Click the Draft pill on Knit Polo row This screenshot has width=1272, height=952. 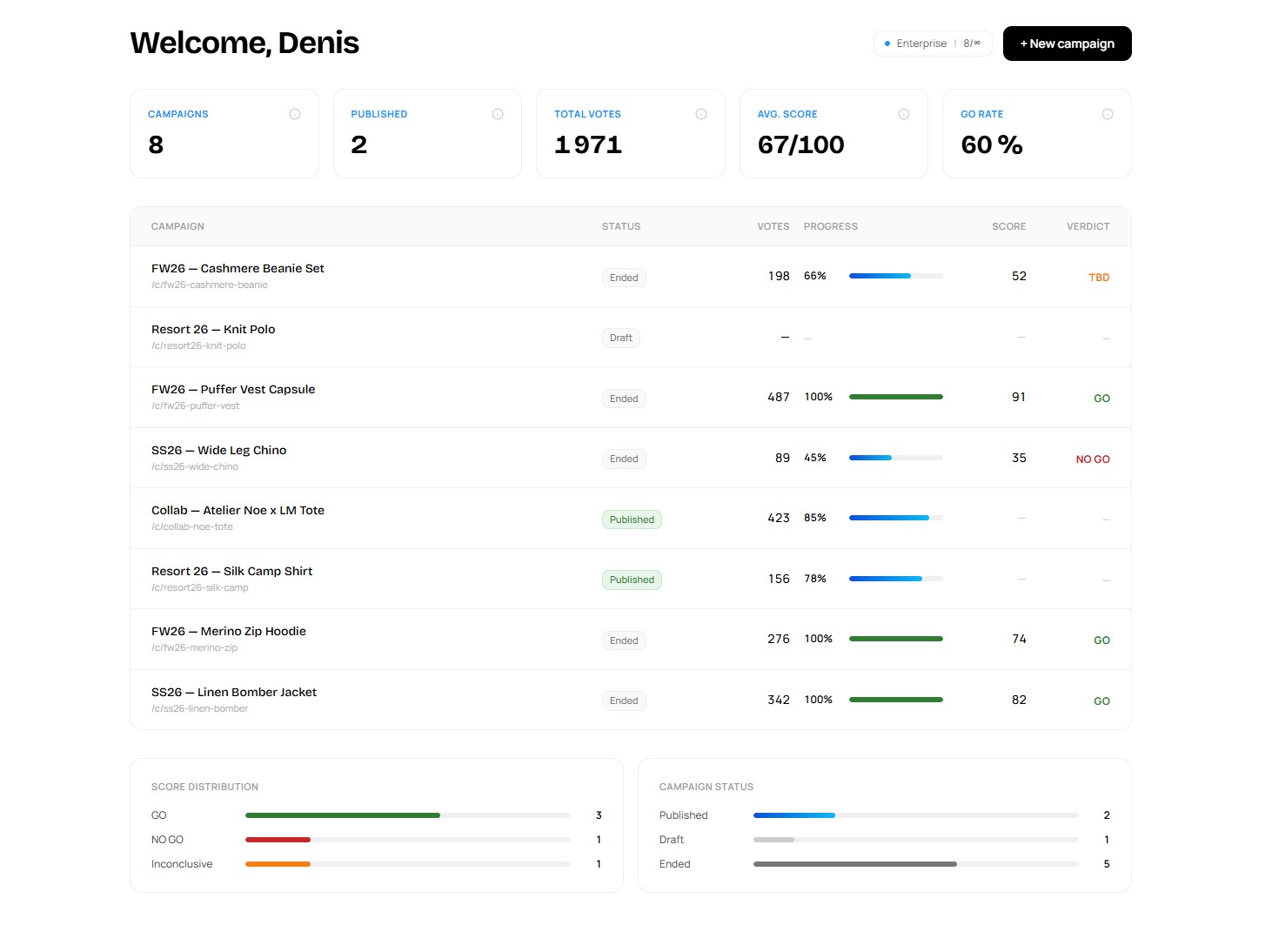[620, 338]
